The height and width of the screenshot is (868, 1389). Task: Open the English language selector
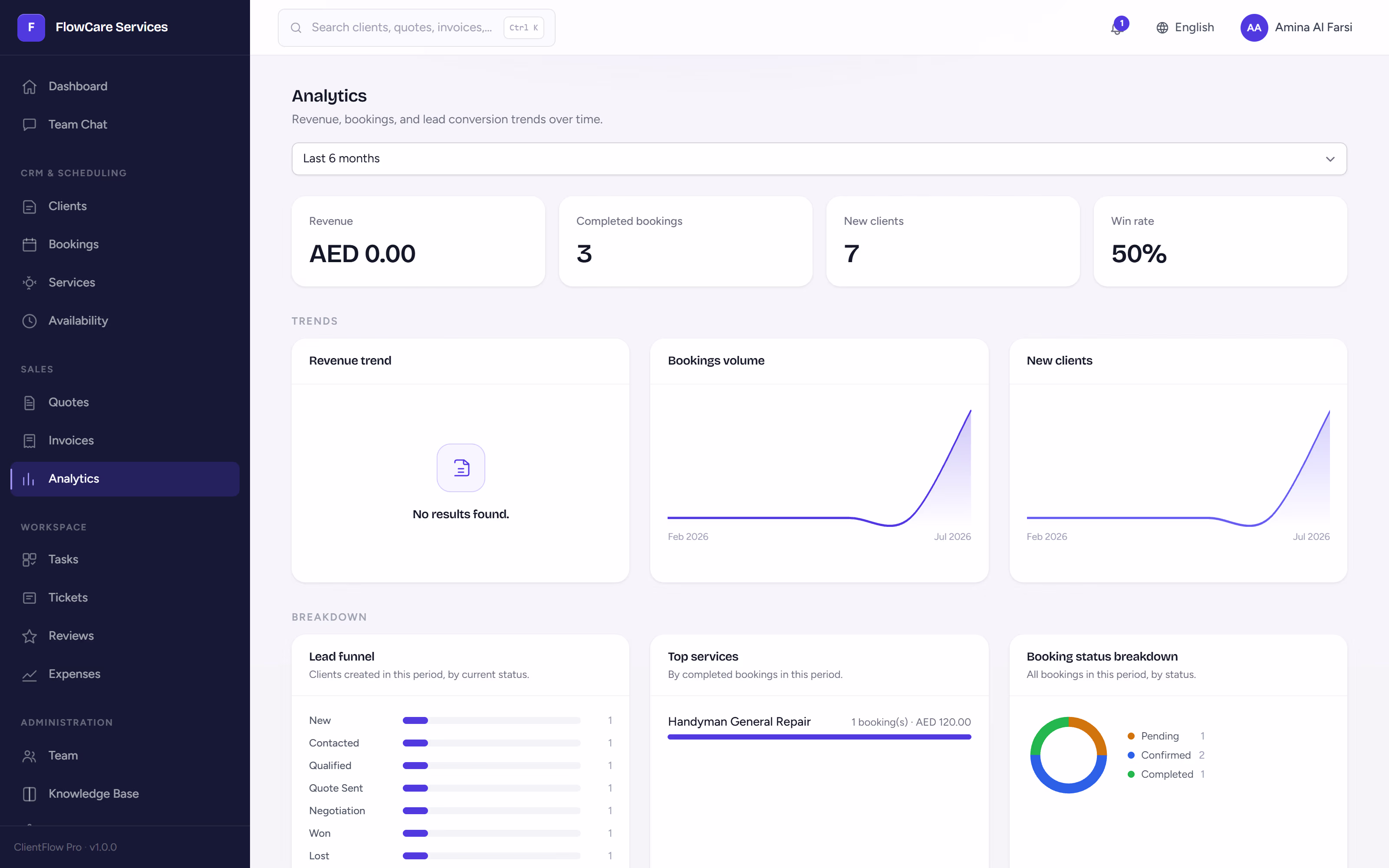coord(1185,27)
